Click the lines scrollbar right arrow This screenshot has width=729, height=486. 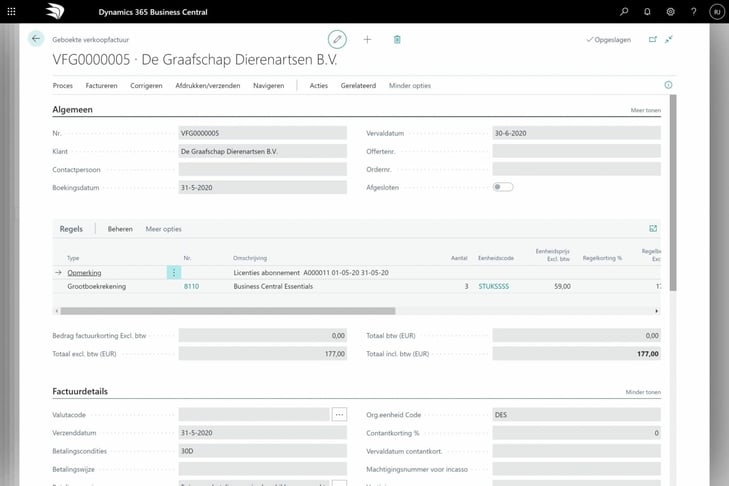pos(656,311)
